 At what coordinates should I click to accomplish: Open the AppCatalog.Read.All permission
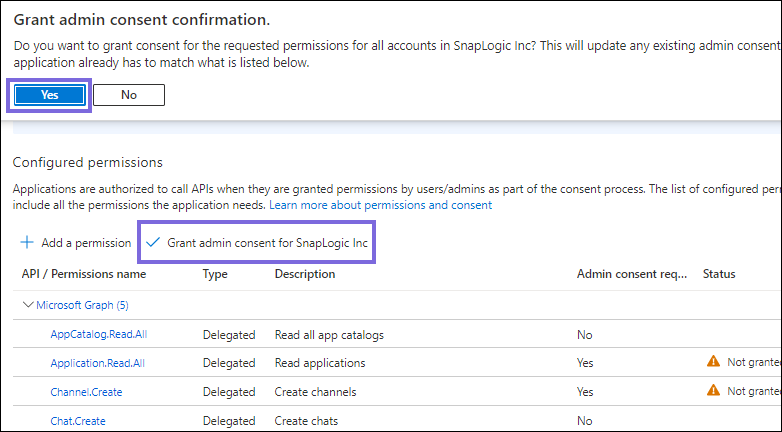tap(99, 334)
